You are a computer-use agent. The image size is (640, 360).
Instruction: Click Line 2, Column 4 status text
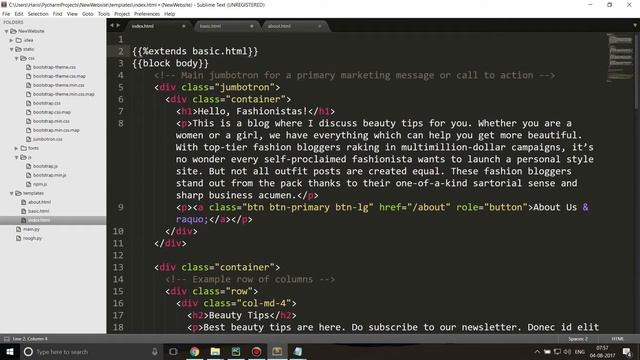[30, 339]
